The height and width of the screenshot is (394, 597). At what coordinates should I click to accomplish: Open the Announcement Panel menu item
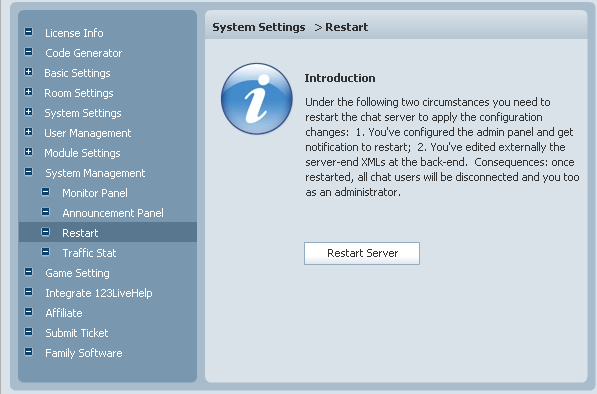click(113, 213)
